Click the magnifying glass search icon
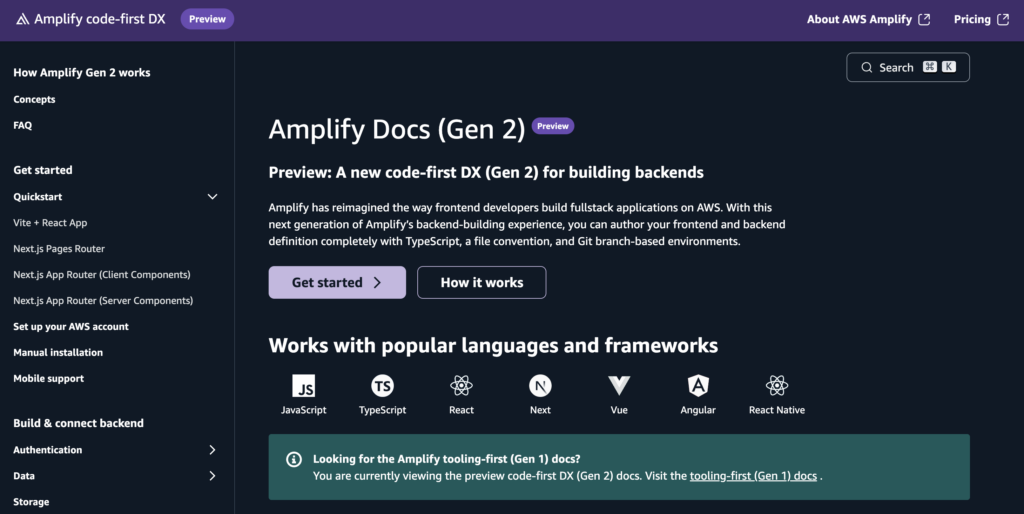The width and height of the screenshot is (1024, 514). pos(867,67)
